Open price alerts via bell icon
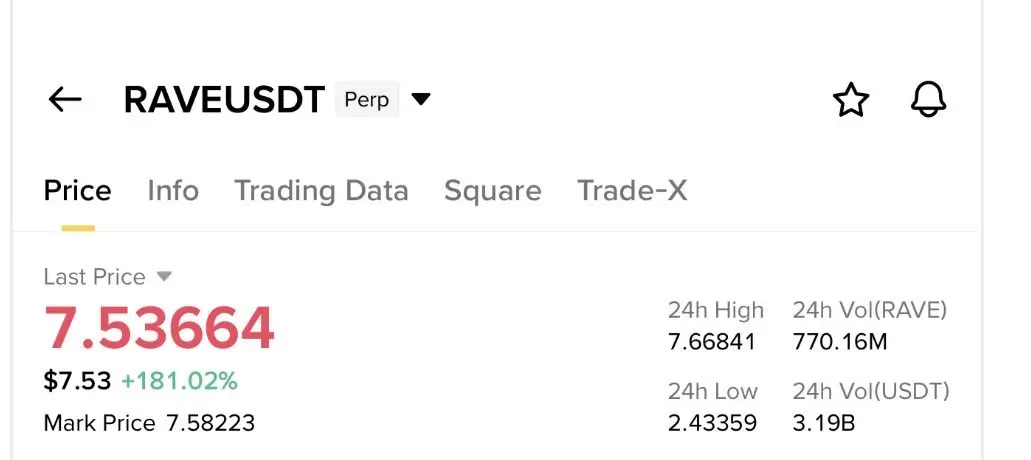 click(x=928, y=100)
